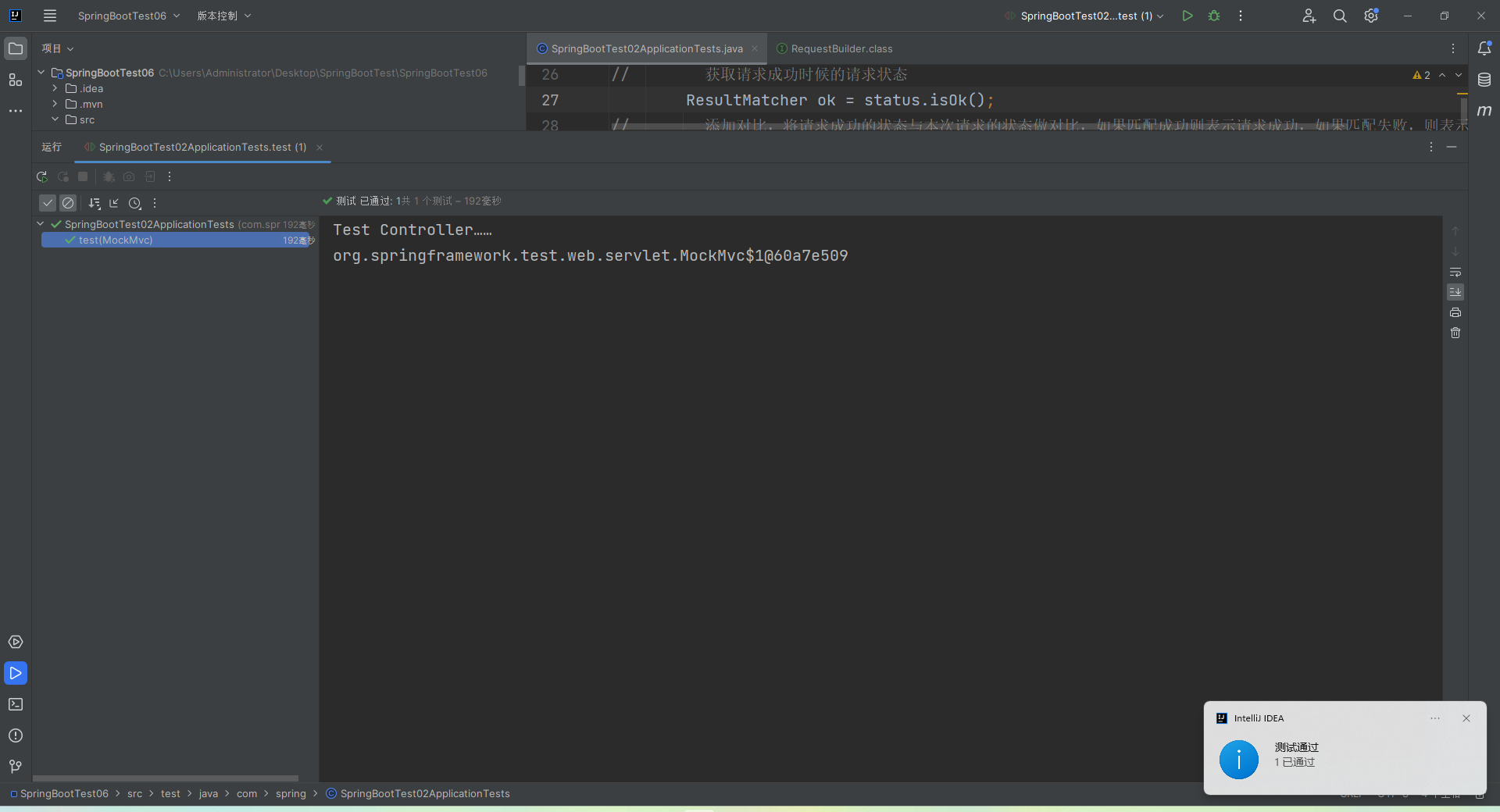The image size is (1500, 812).
Task: Select SpringBootTest02ApplicationTests.test (1) run tab
Action: tap(202, 147)
